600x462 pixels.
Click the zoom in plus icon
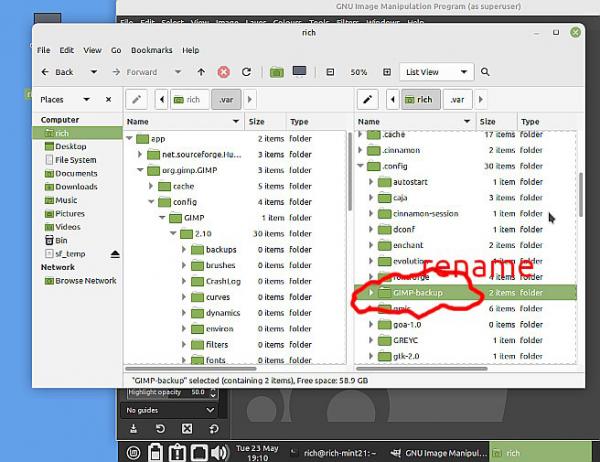tap(387, 72)
